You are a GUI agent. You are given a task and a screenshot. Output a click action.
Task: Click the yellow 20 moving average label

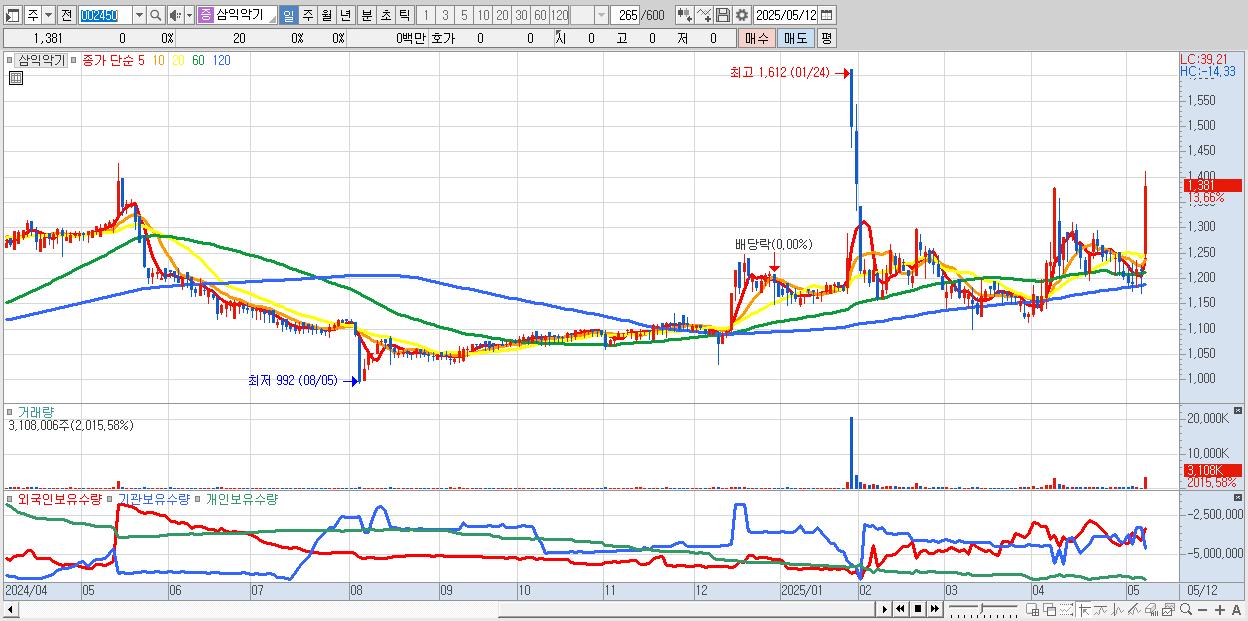[x=177, y=60]
